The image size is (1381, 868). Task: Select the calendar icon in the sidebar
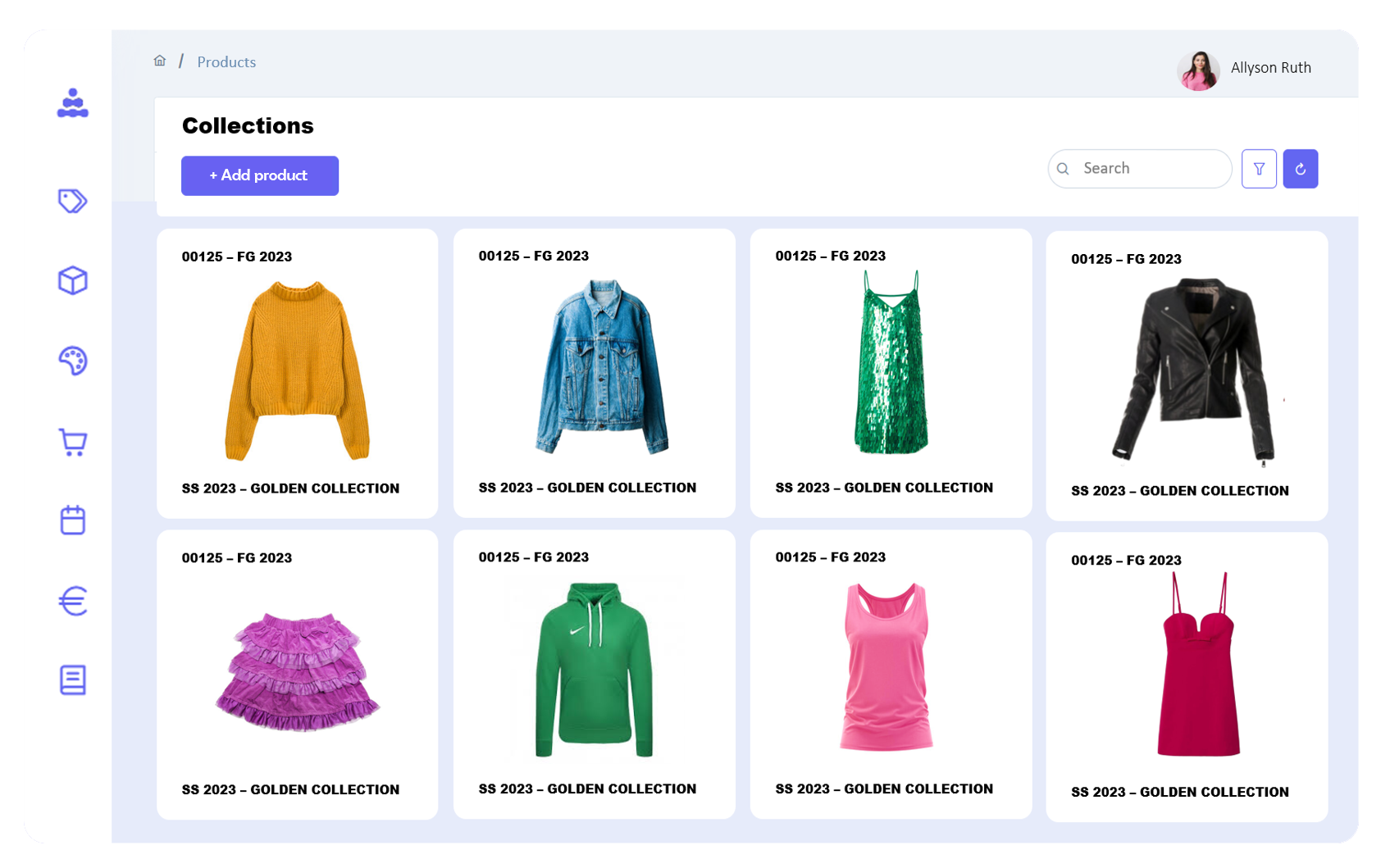click(72, 520)
